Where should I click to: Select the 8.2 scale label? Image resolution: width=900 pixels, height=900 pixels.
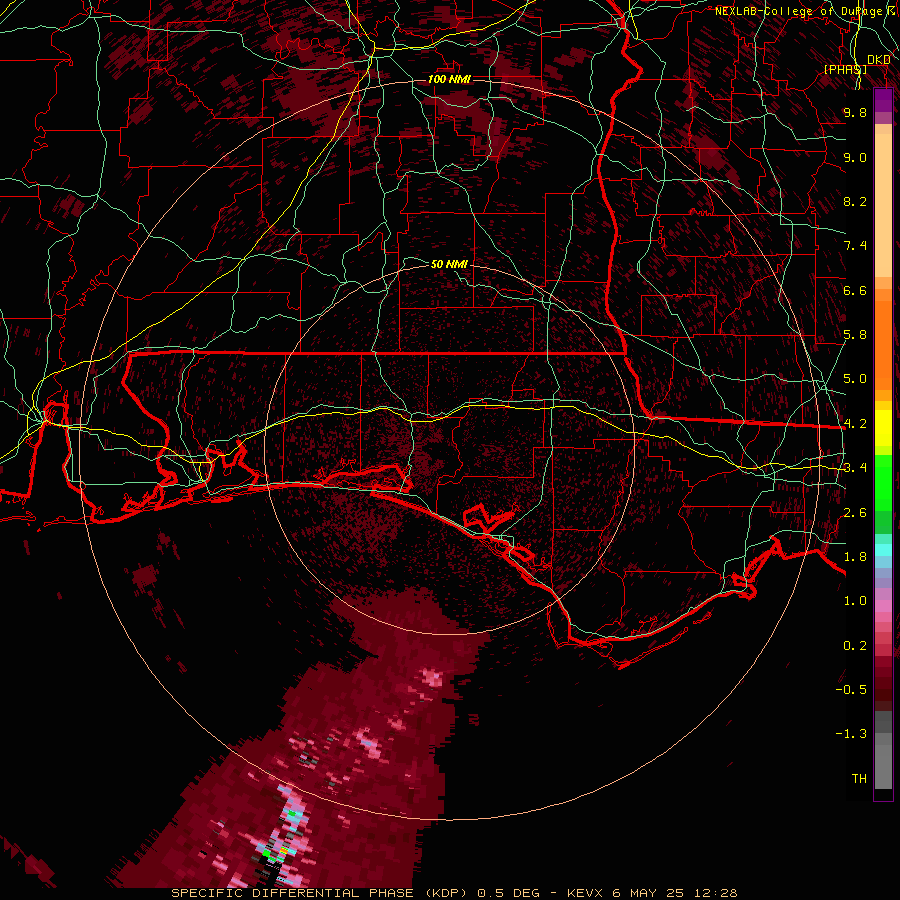(x=855, y=201)
